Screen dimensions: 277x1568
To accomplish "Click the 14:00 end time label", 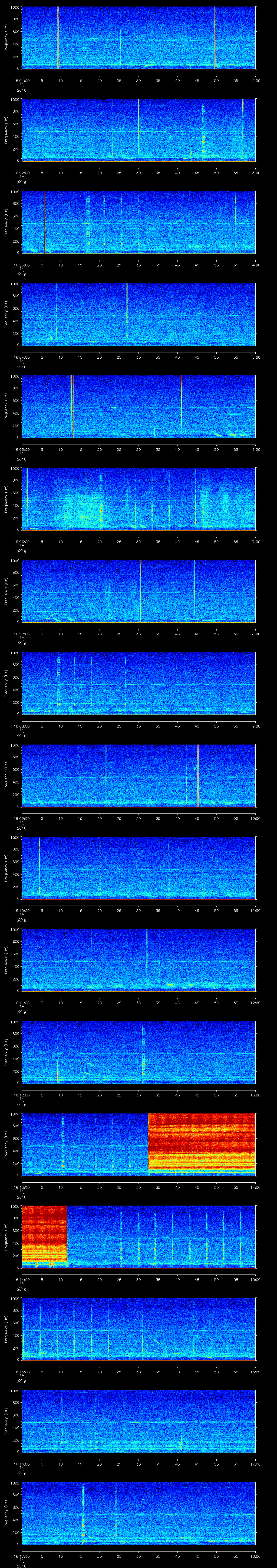I will (x=255, y=1187).
